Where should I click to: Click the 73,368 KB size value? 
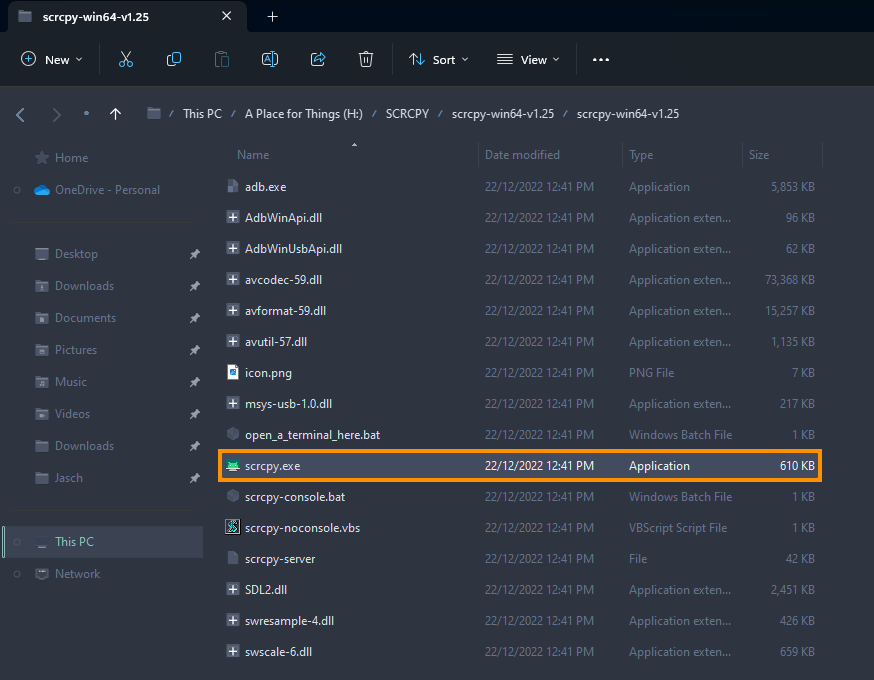click(x=789, y=280)
